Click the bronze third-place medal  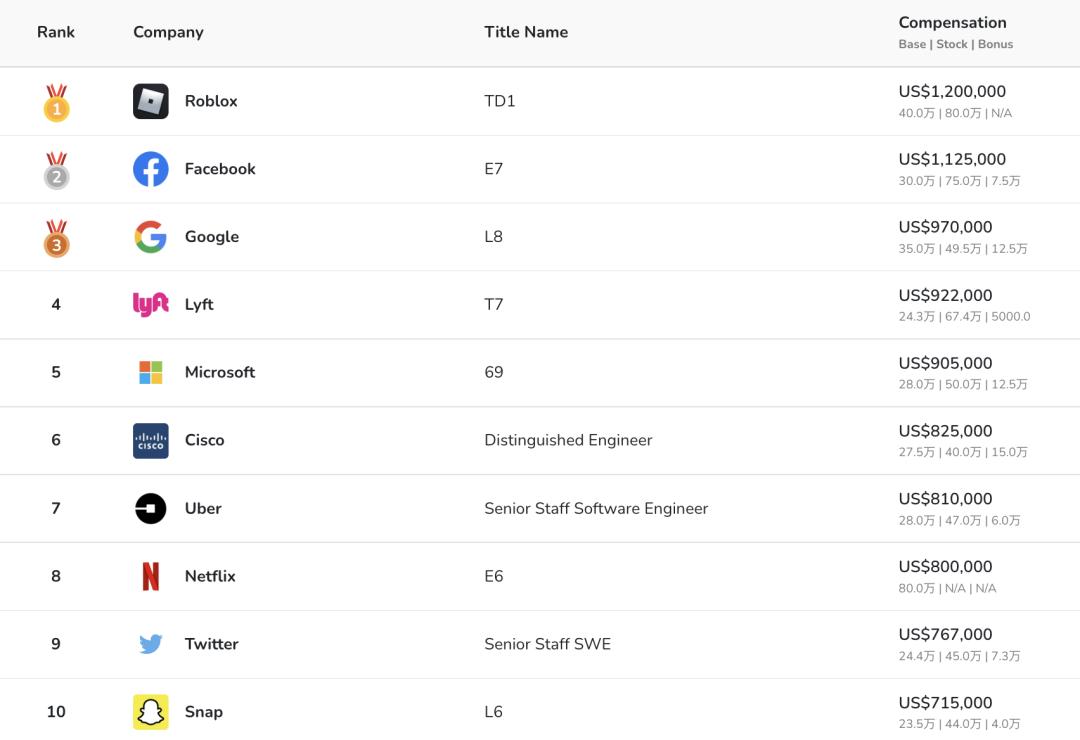tap(56, 239)
